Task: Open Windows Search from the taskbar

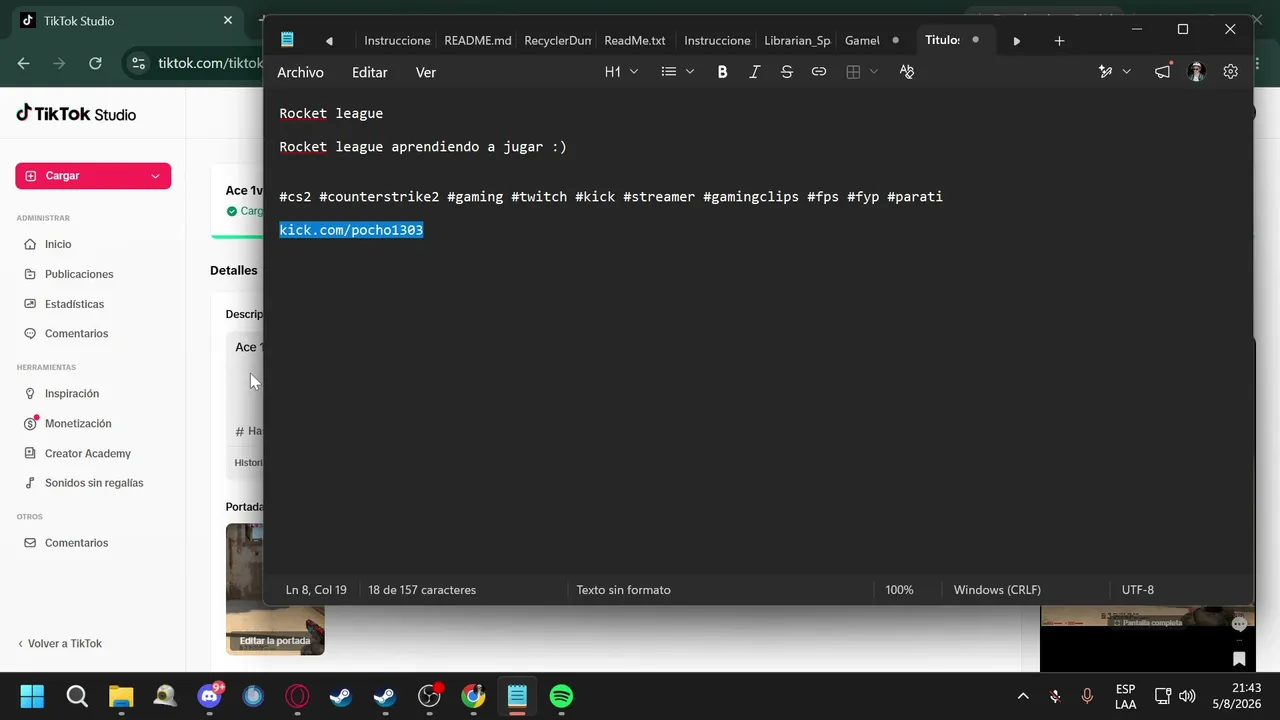Action: pos(76,696)
